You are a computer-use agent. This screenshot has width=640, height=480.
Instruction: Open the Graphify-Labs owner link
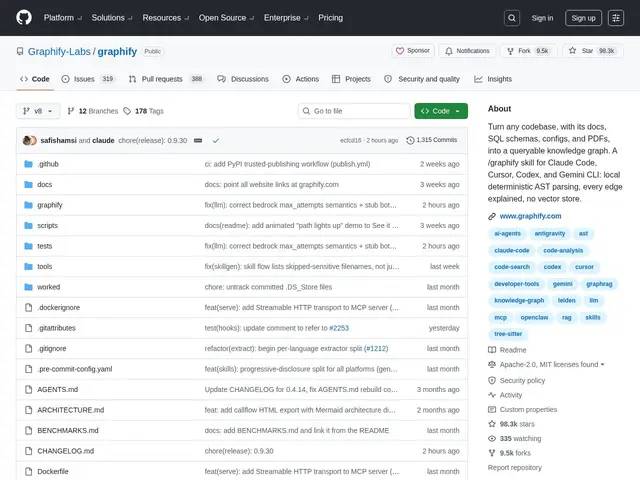pos(59,51)
